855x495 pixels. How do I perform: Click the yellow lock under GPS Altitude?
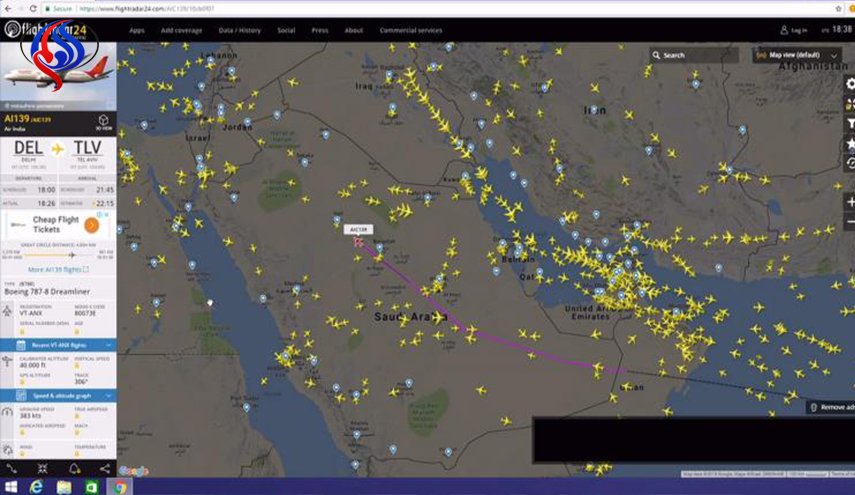(x=22, y=382)
